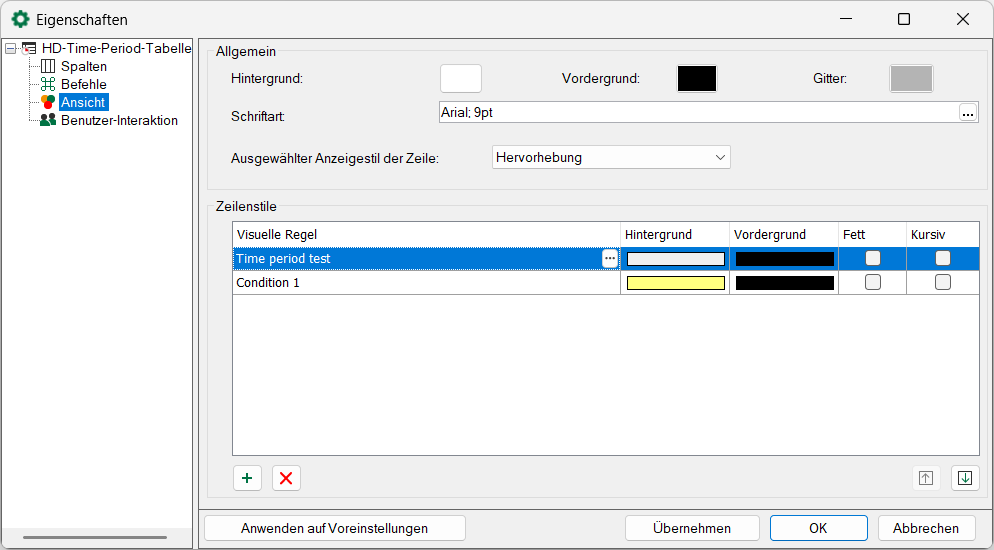Enable Kursiv for Condition 1

coord(943,282)
